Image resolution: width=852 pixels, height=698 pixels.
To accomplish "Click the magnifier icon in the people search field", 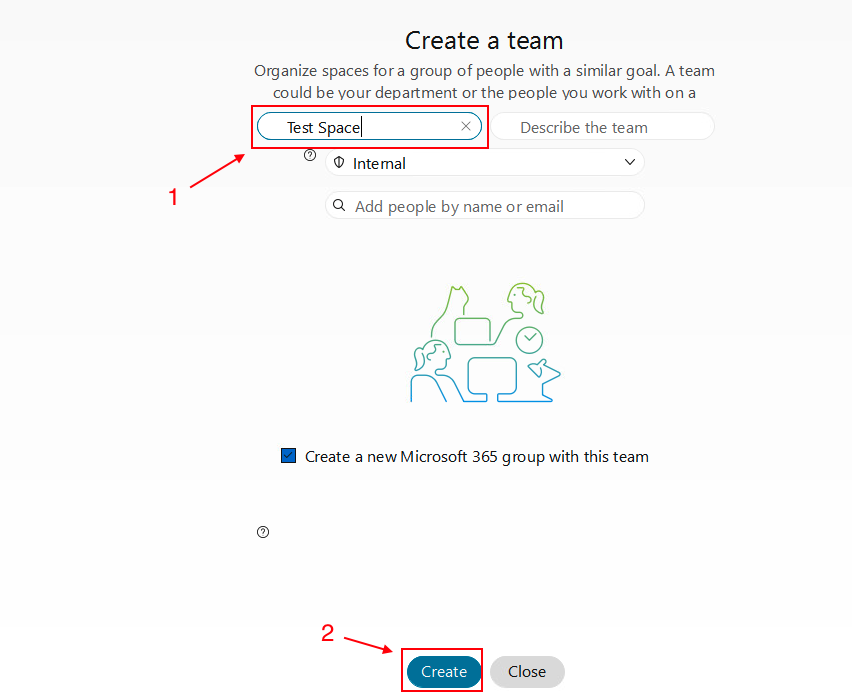I will [340, 205].
